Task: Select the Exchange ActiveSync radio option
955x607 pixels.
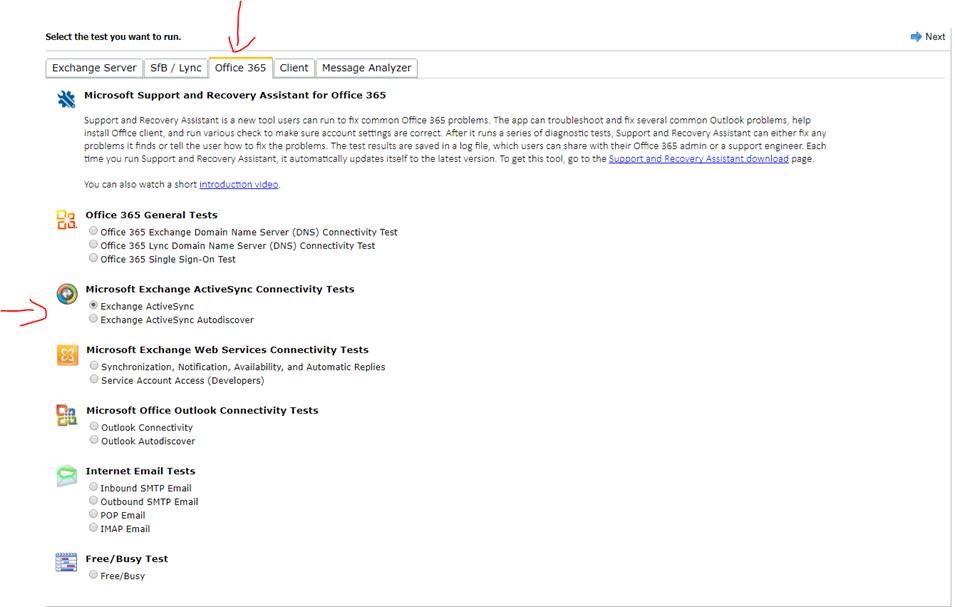Action: pos(93,304)
